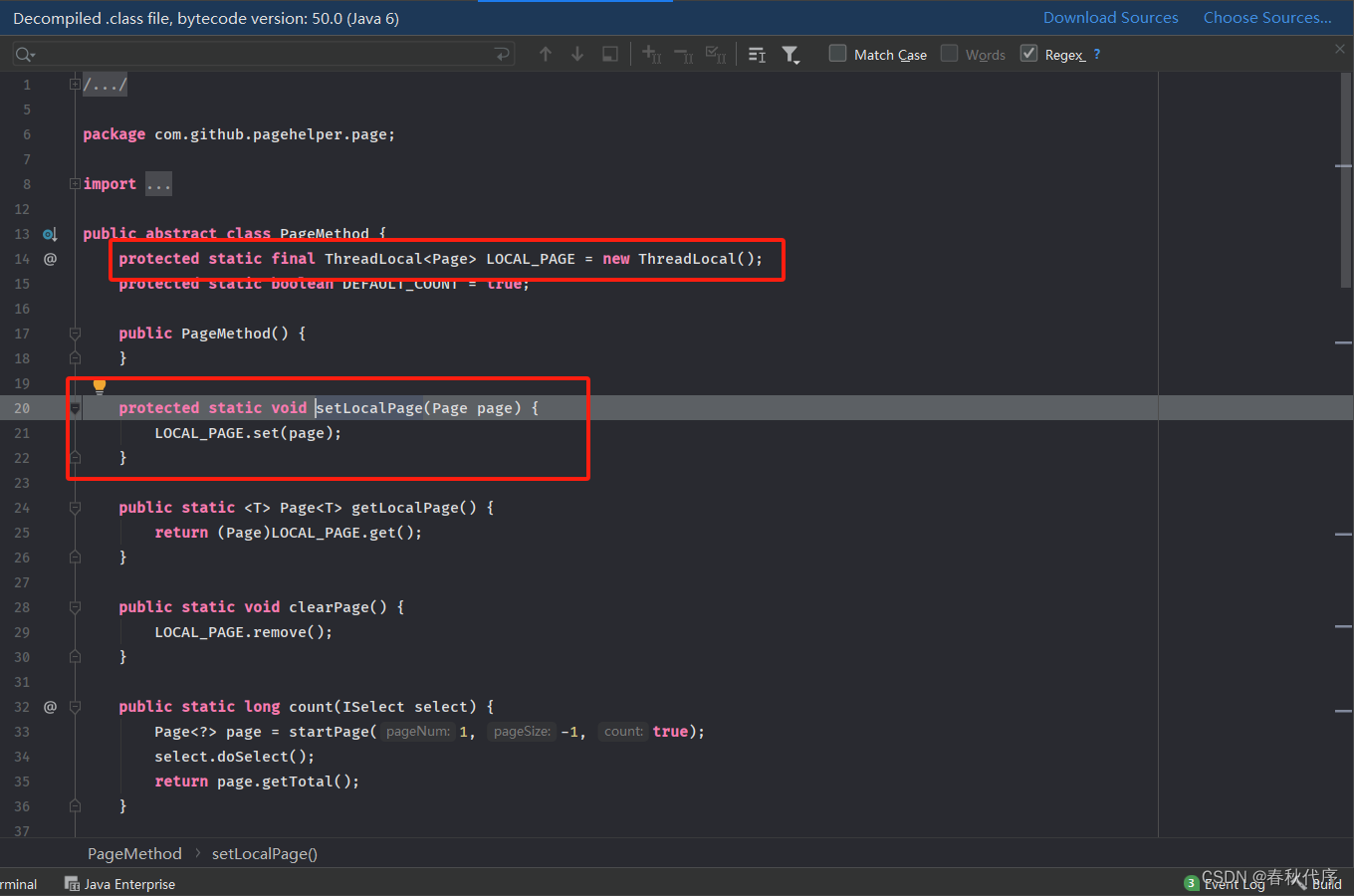Click the yellow intention lightbulb icon
The height and width of the screenshot is (896, 1354).
point(100,386)
